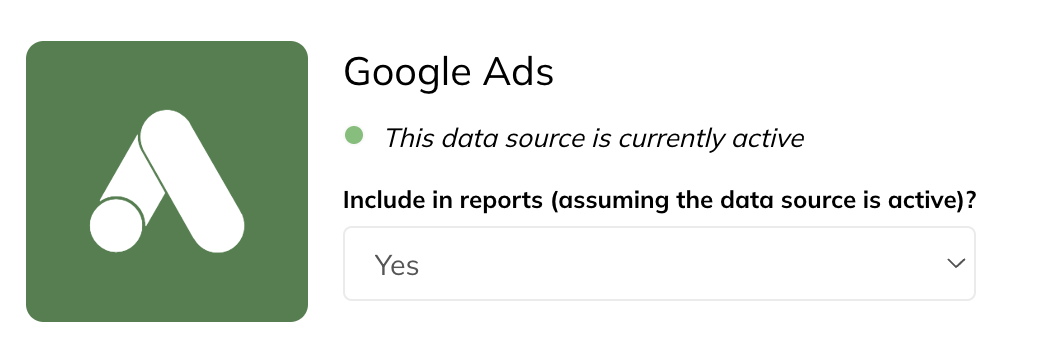Click 'This data source is currently active' text
The width and height of the screenshot is (1050, 360).
point(594,139)
